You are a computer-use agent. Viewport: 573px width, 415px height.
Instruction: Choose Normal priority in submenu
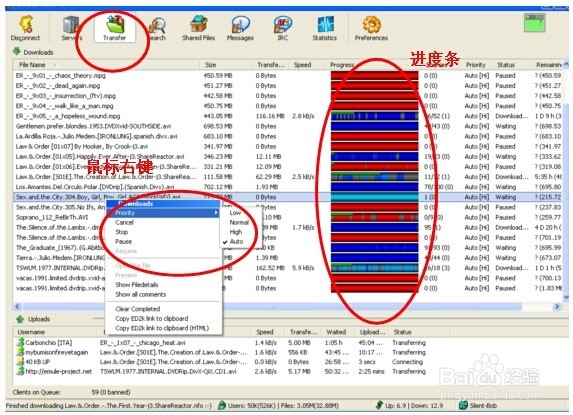[x=239, y=222]
